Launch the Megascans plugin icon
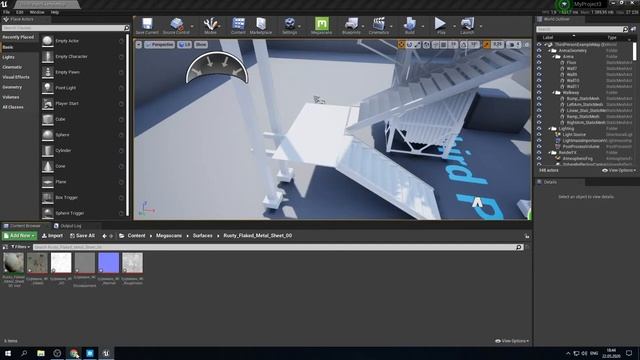The image size is (640, 360). pyautogui.click(x=322, y=25)
